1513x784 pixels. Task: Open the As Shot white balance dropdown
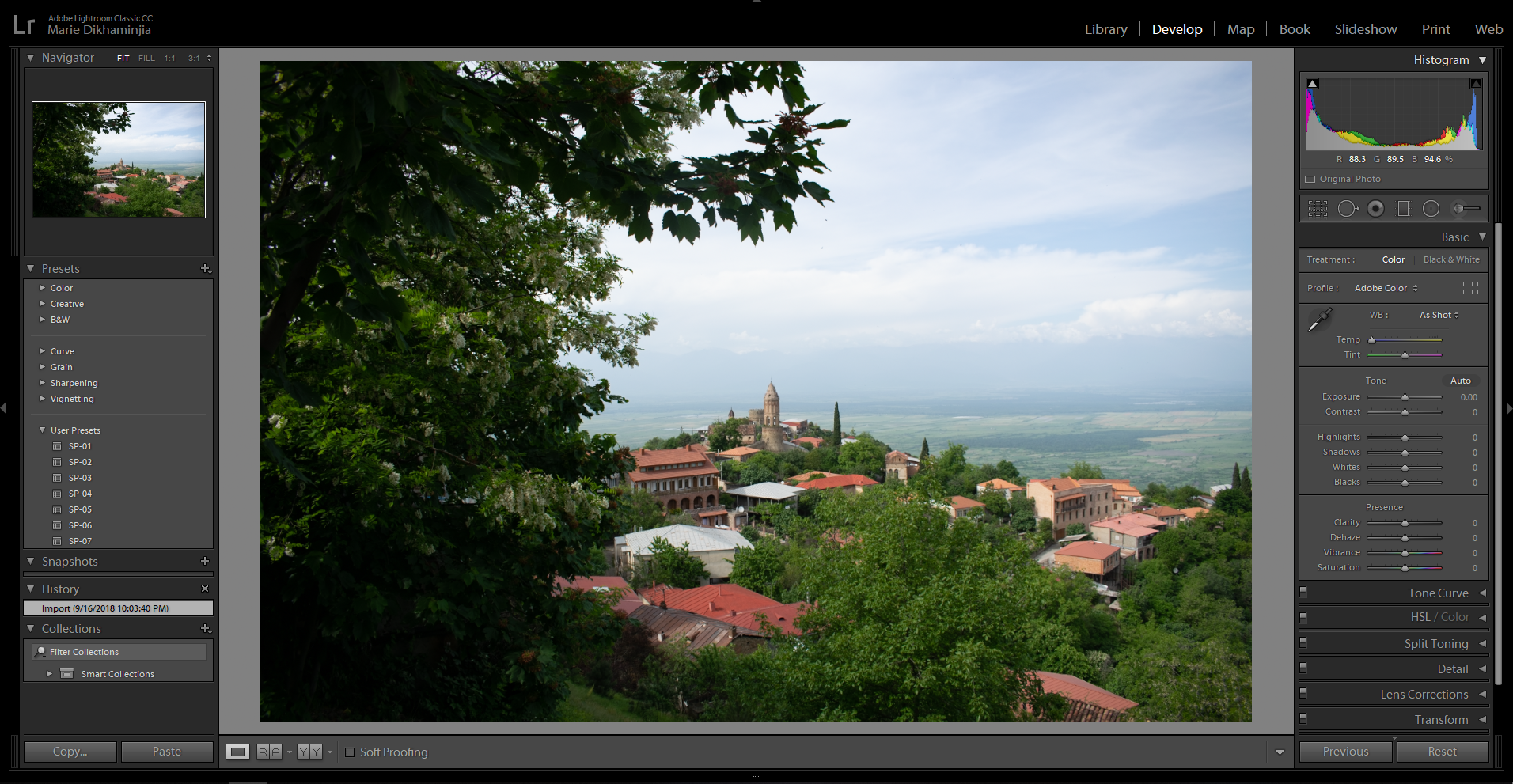click(x=1439, y=315)
